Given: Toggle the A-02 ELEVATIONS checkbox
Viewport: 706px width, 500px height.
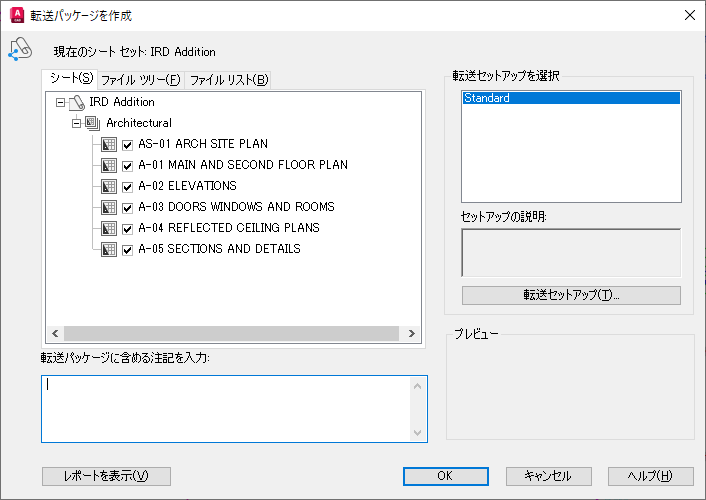Looking at the screenshot, I should point(128,186).
